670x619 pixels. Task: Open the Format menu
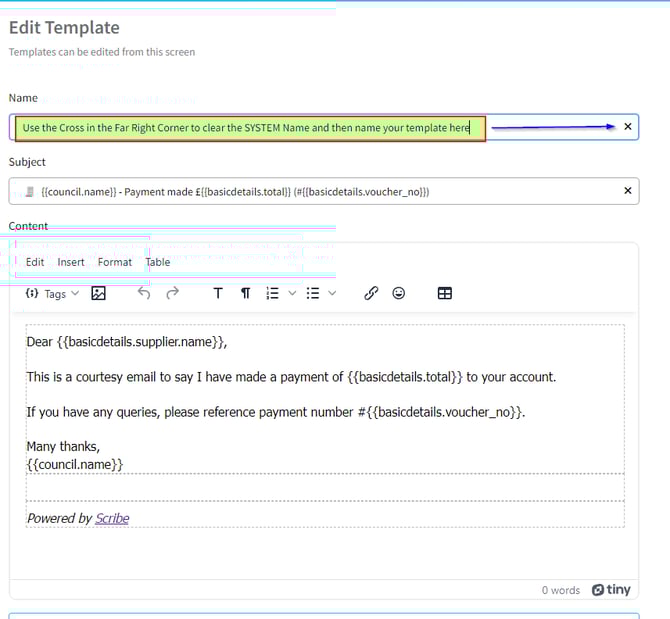click(115, 262)
